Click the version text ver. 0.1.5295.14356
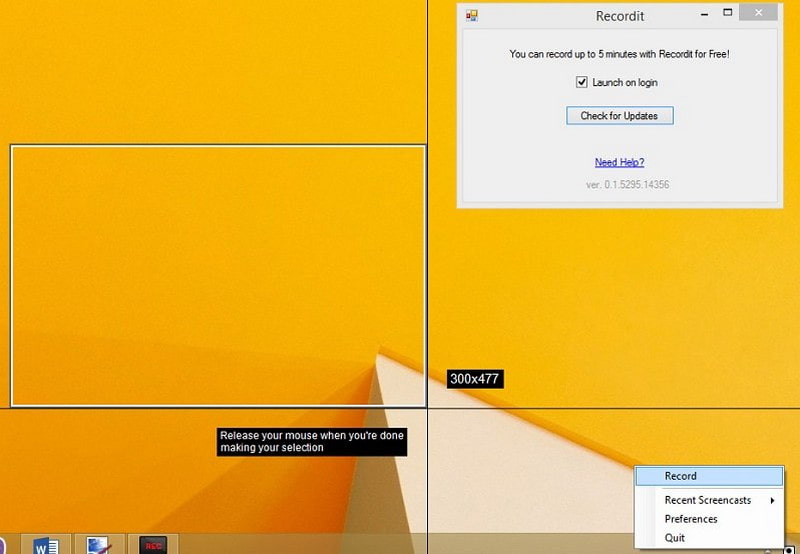Screen dimensions: 800x554 [x=627, y=185]
